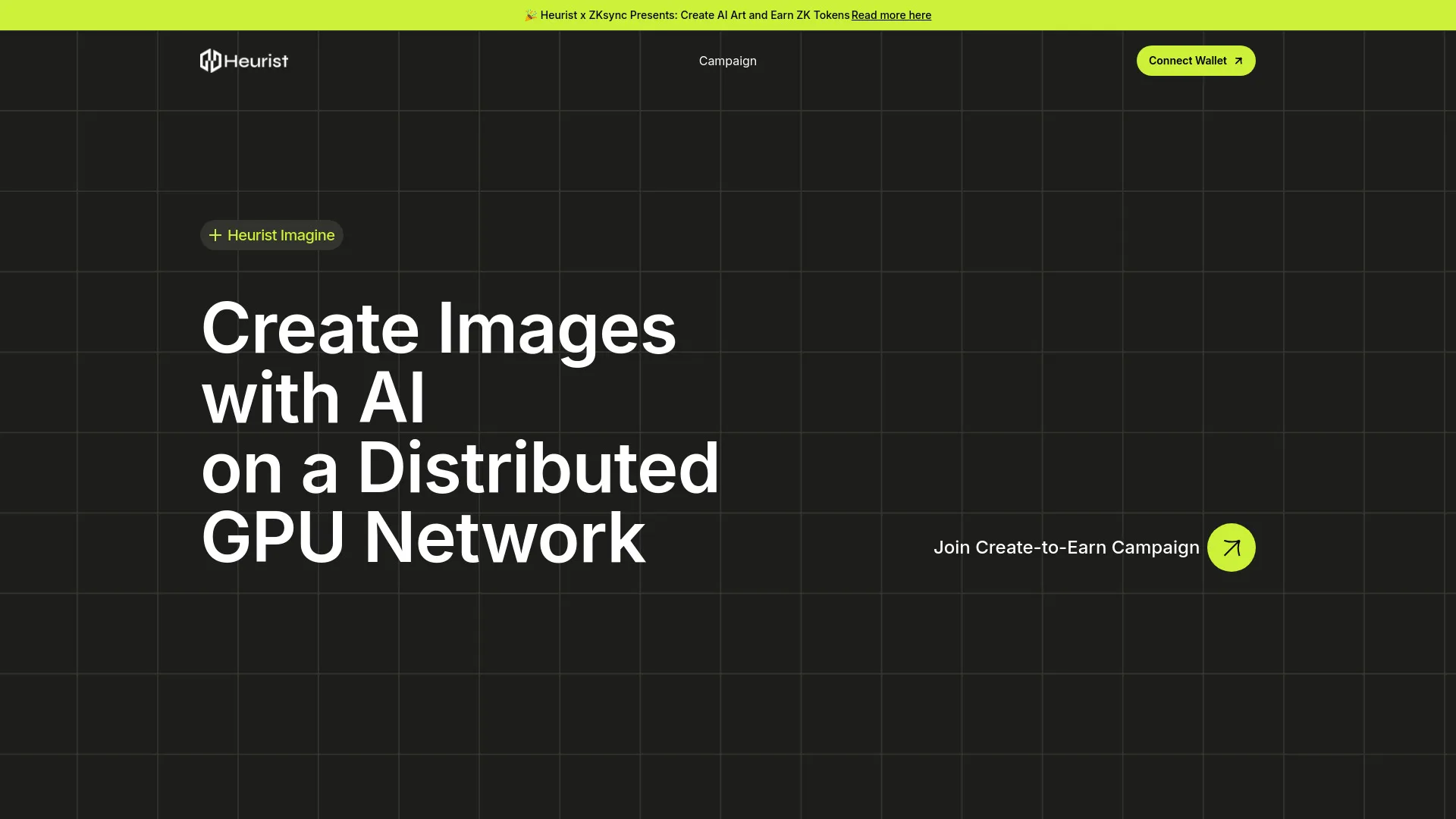Open the Read more here link
The height and width of the screenshot is (819, 1456).
pyautogui.click(x=890, y=15)
